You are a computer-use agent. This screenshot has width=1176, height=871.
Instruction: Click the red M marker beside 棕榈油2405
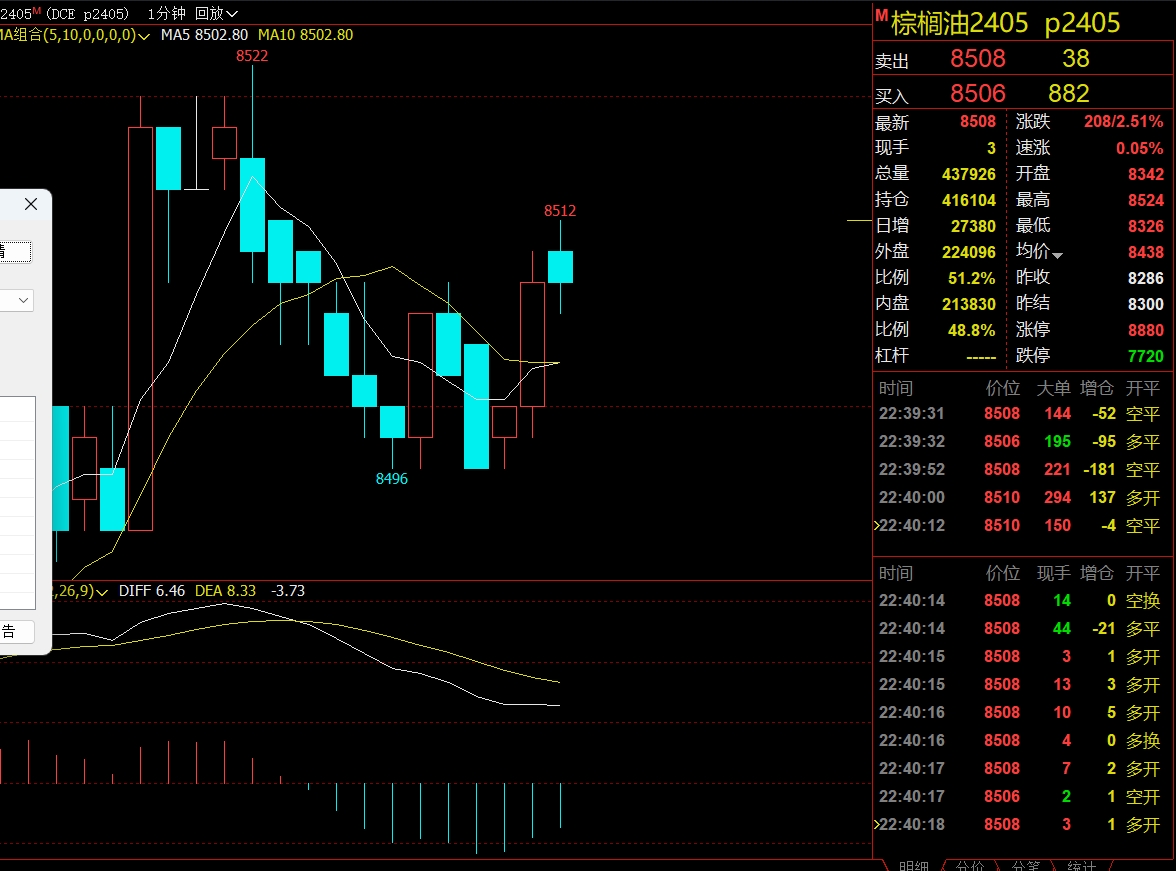(881, 15)
